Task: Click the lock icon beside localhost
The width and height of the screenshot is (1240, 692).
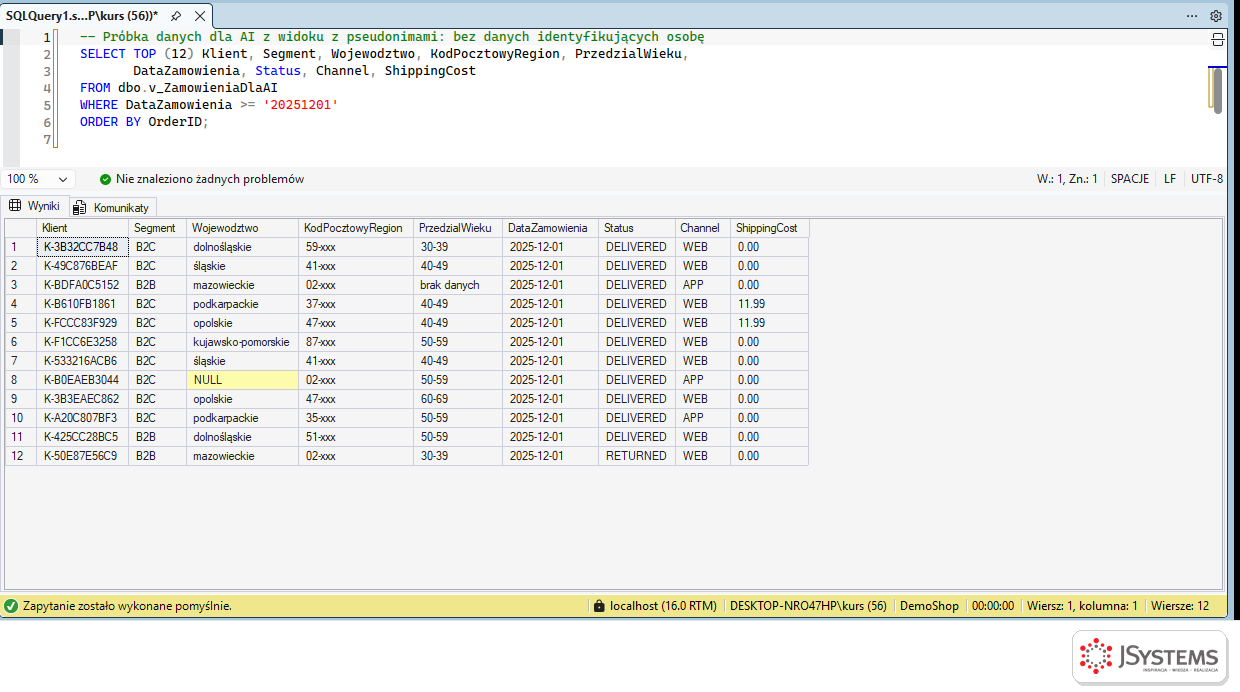Action: (599, 606)
